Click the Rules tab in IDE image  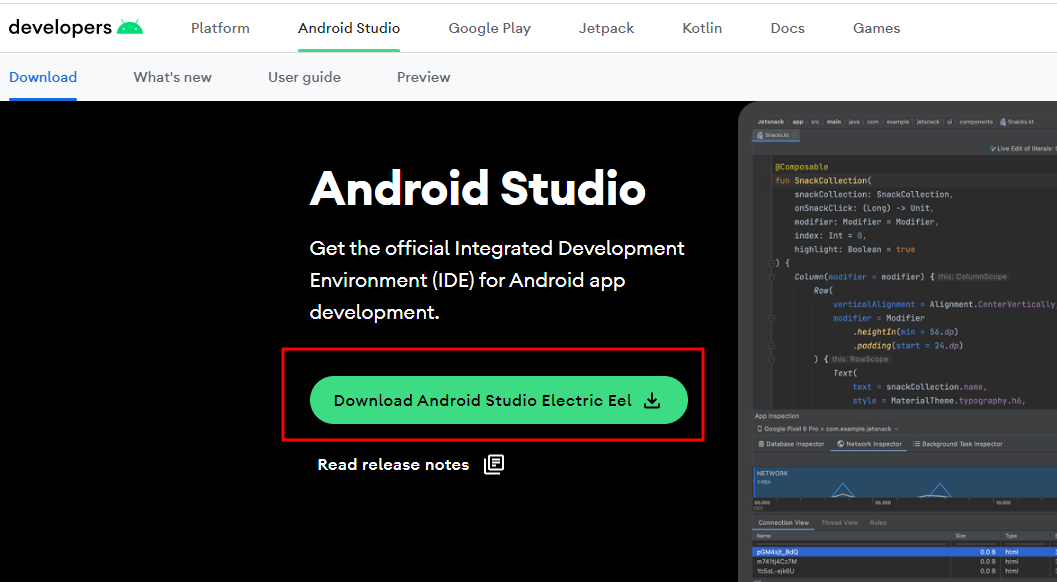click(878, 523)
